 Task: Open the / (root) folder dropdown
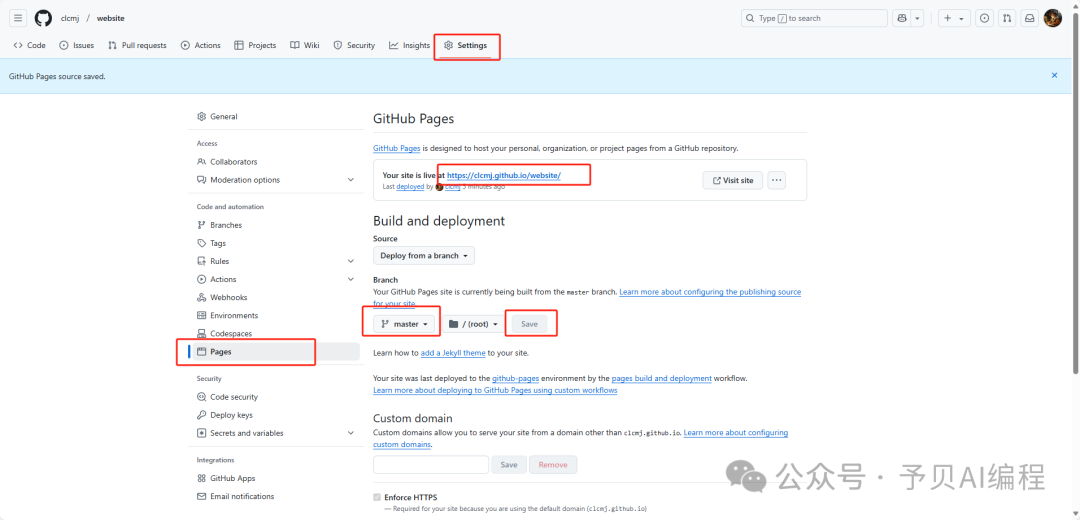(473, 324)
